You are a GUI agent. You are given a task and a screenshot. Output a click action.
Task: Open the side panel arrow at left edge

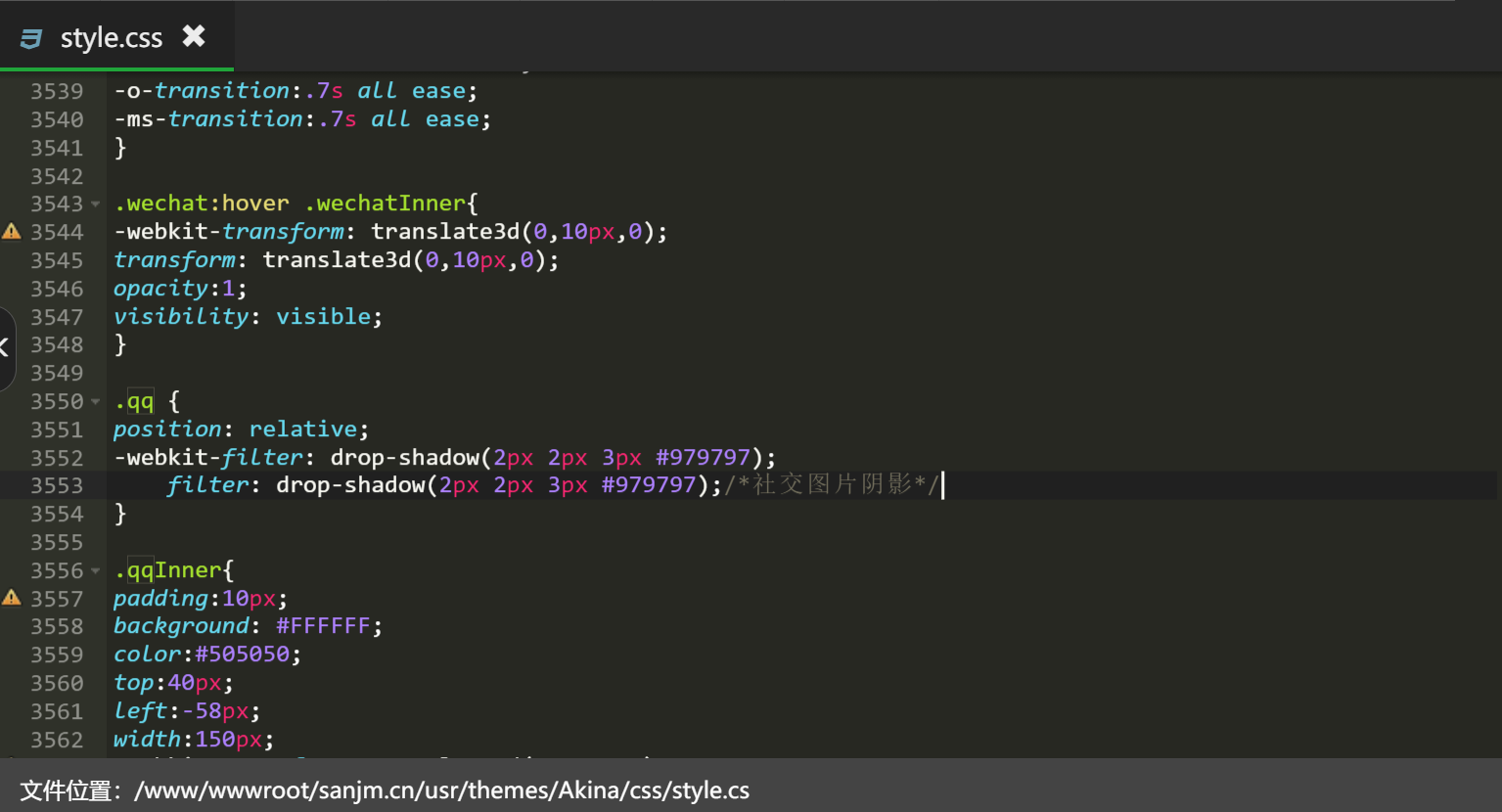[x=5, y=346]
